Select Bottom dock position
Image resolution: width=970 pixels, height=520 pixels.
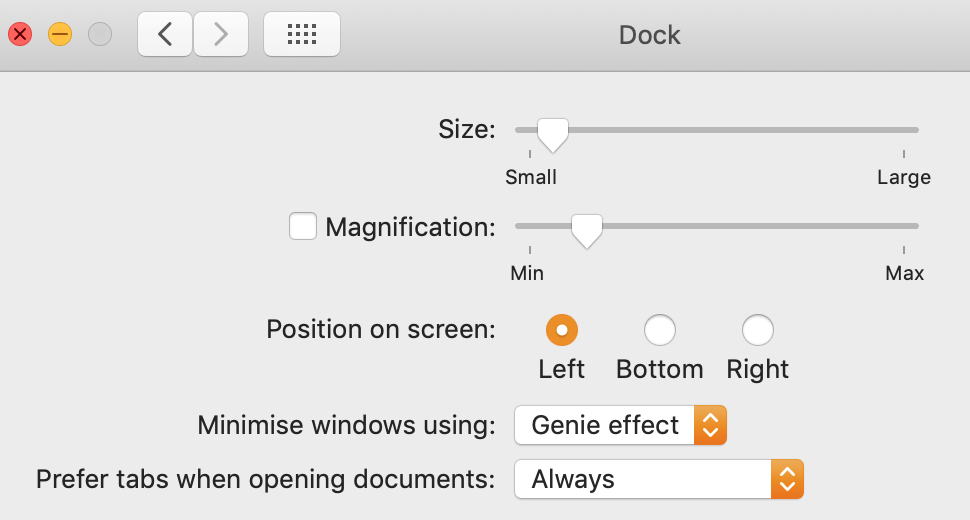[x=659, y=329]
